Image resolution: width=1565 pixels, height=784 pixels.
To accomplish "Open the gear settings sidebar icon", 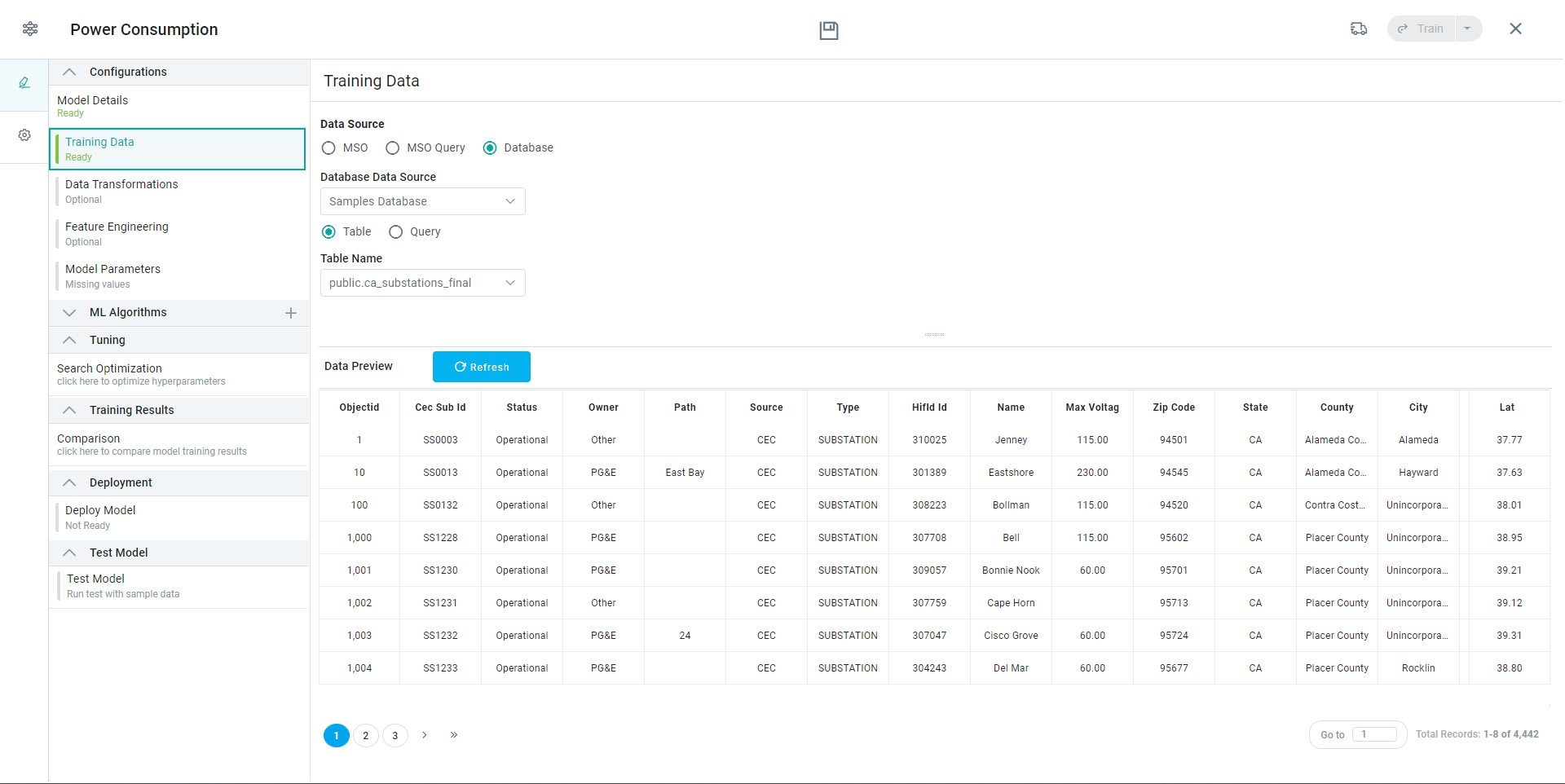I will point(24,135).
